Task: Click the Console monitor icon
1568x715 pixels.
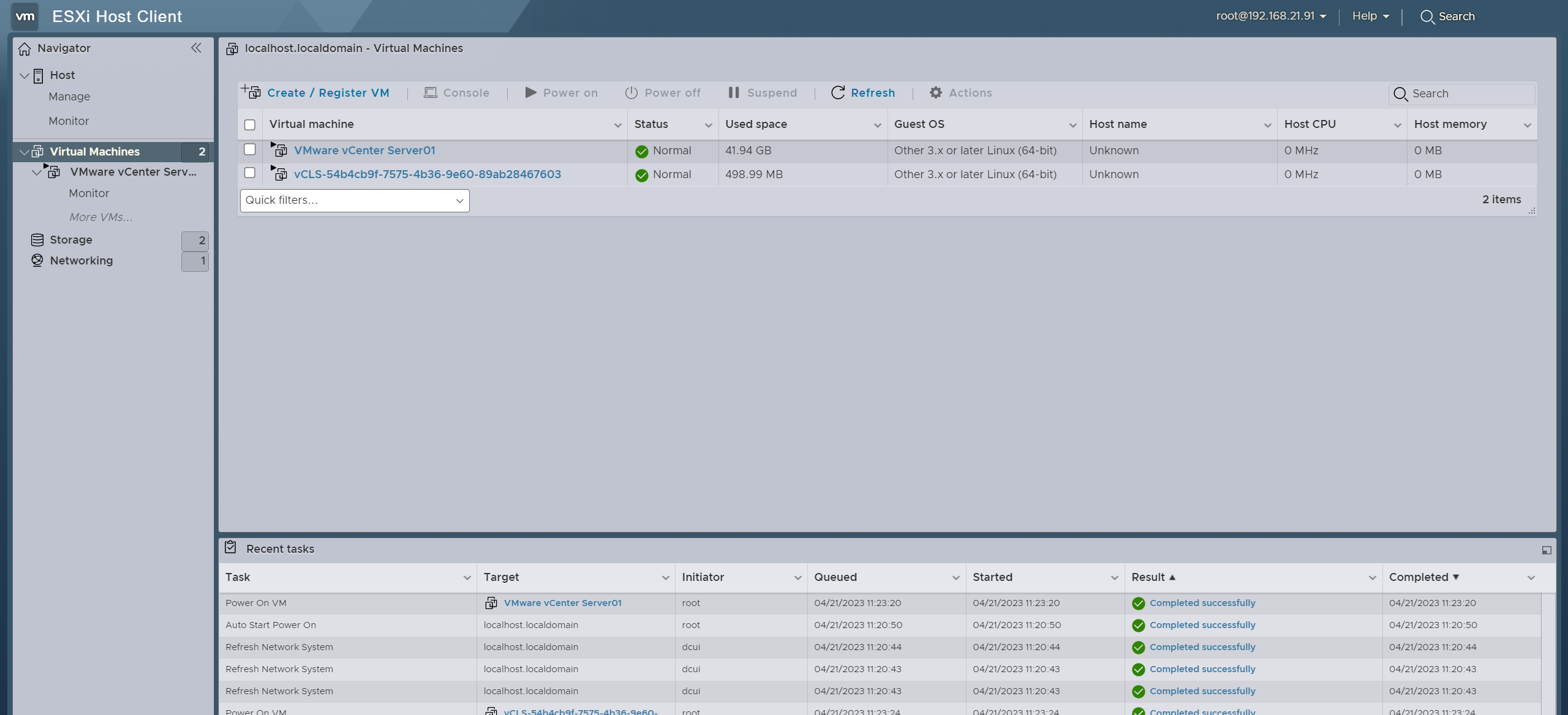Action: pos(431,92)
